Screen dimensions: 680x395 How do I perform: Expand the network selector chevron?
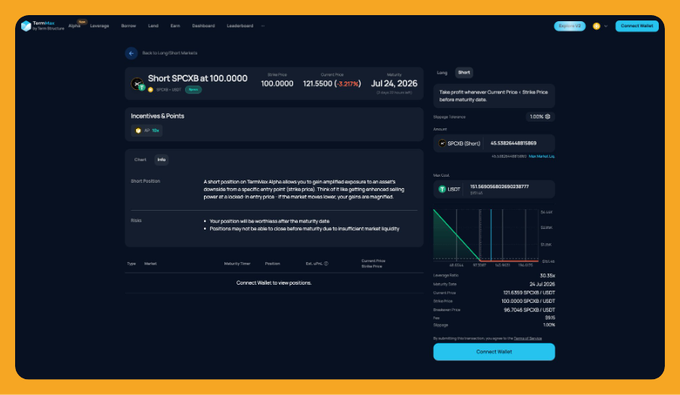(606, 26)
